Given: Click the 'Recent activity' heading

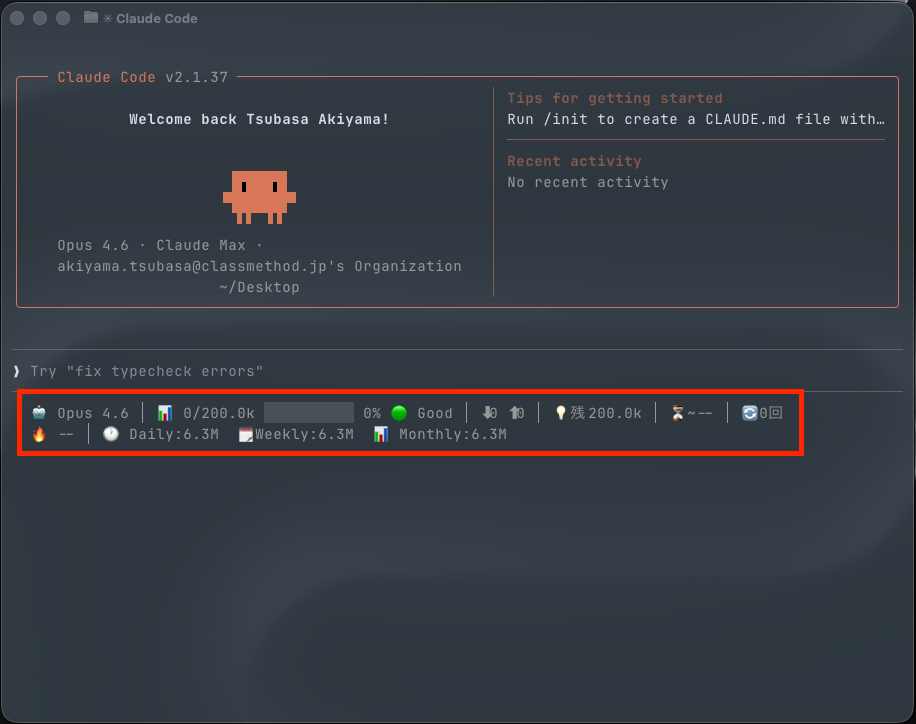Looking at the screenshot, I should tap(574, 161).
